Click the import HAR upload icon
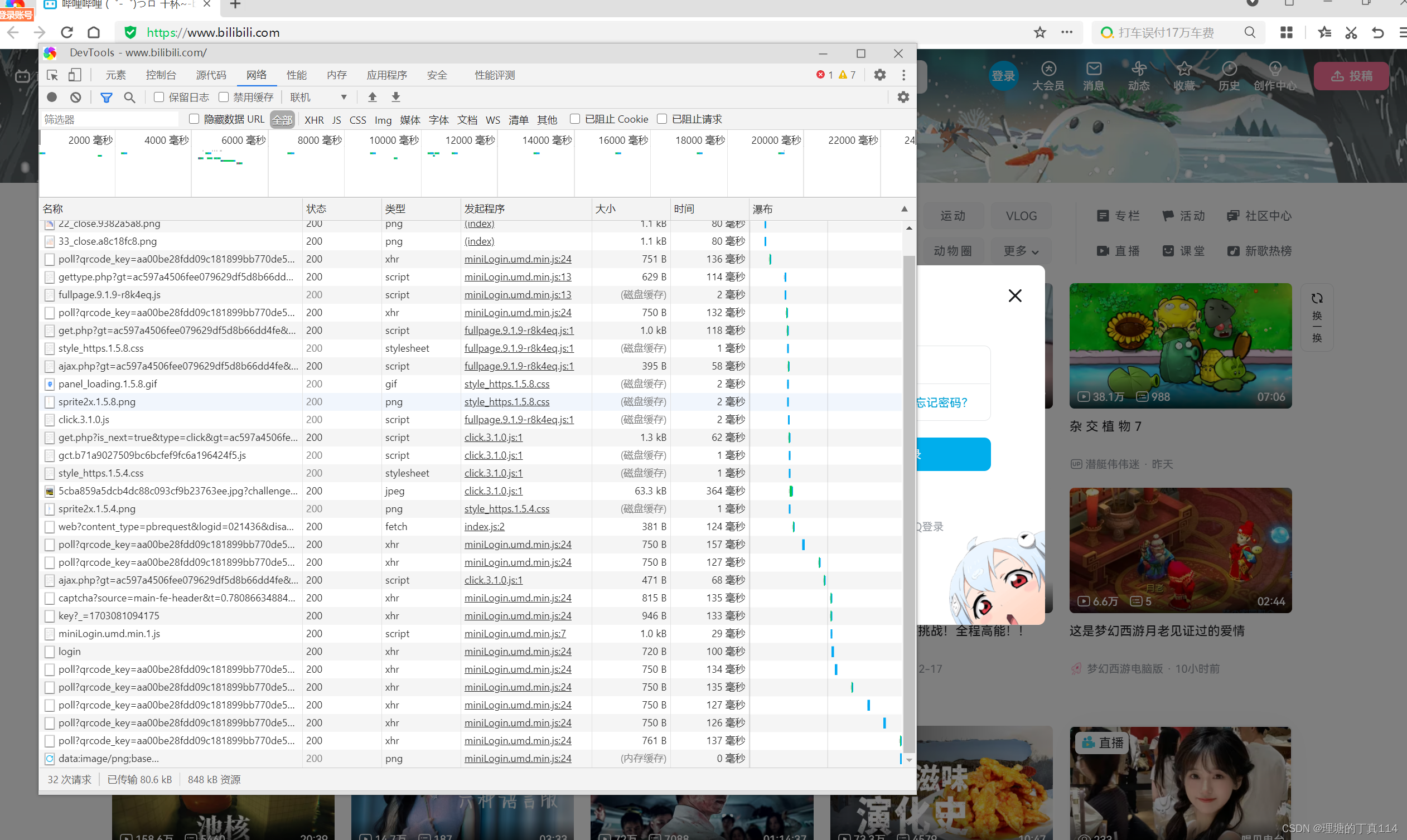 tap(372, 98)
